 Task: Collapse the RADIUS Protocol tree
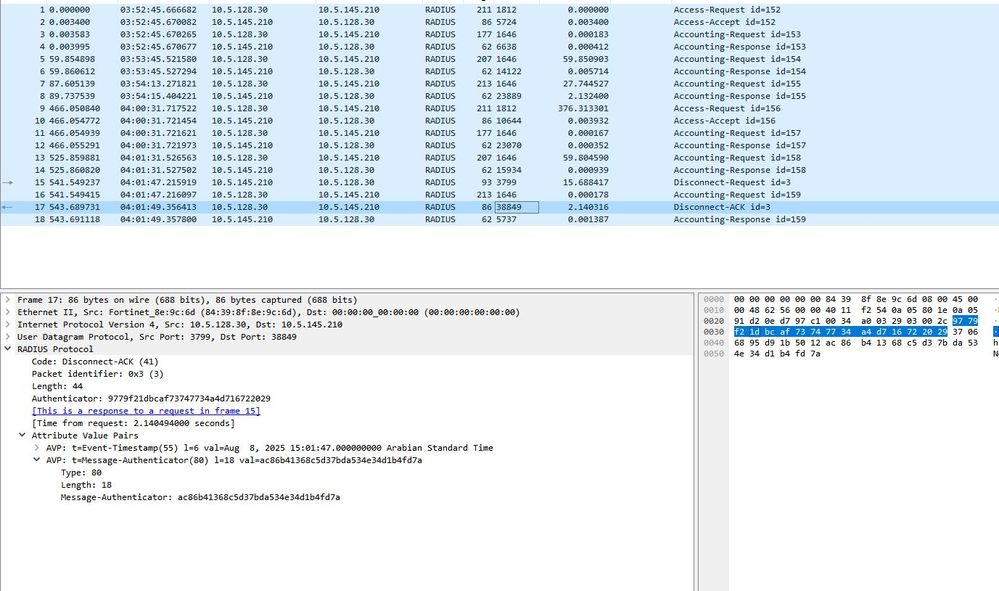8,349
